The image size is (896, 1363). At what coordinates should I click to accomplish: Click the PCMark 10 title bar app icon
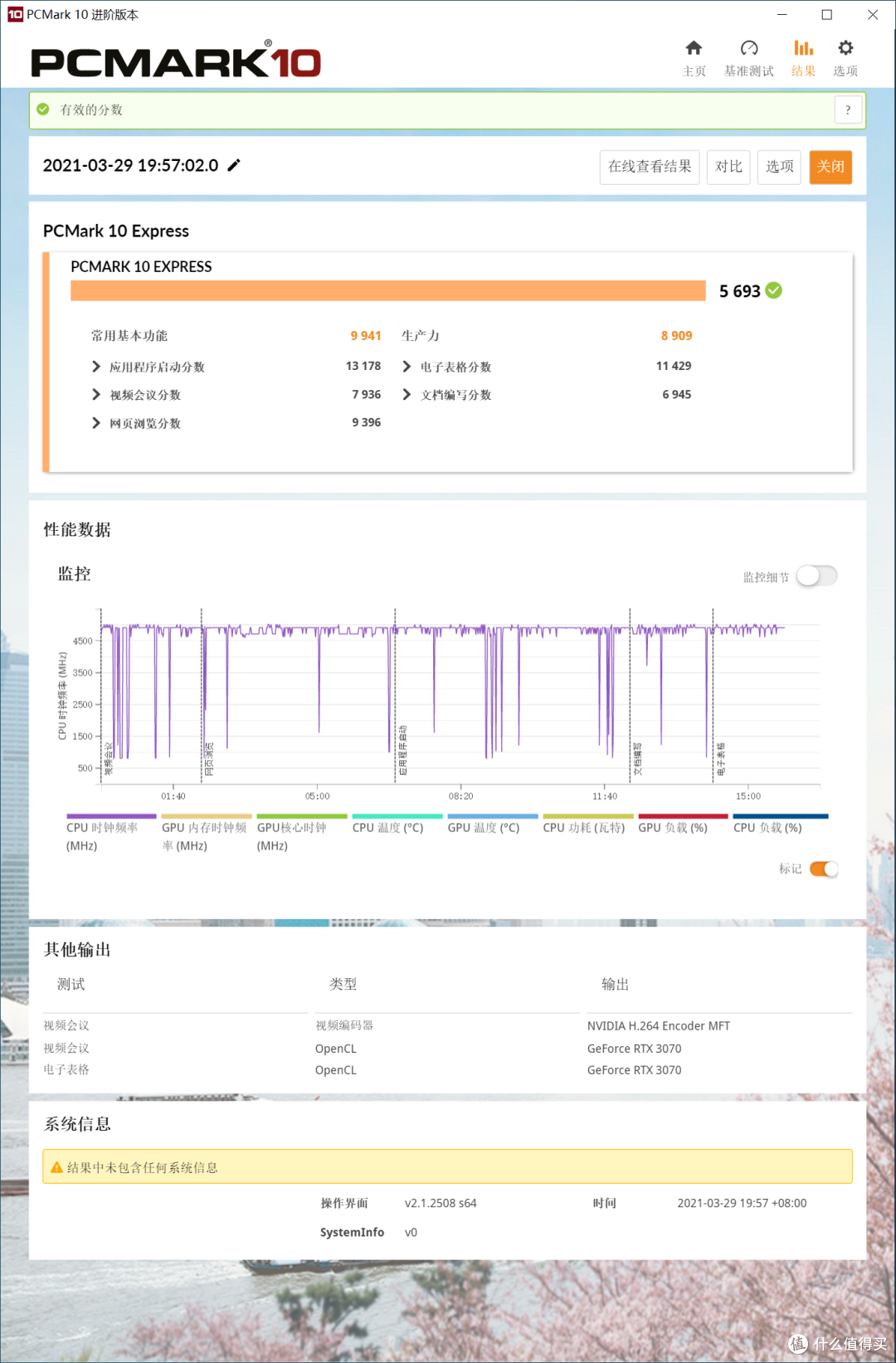point(15,14)
